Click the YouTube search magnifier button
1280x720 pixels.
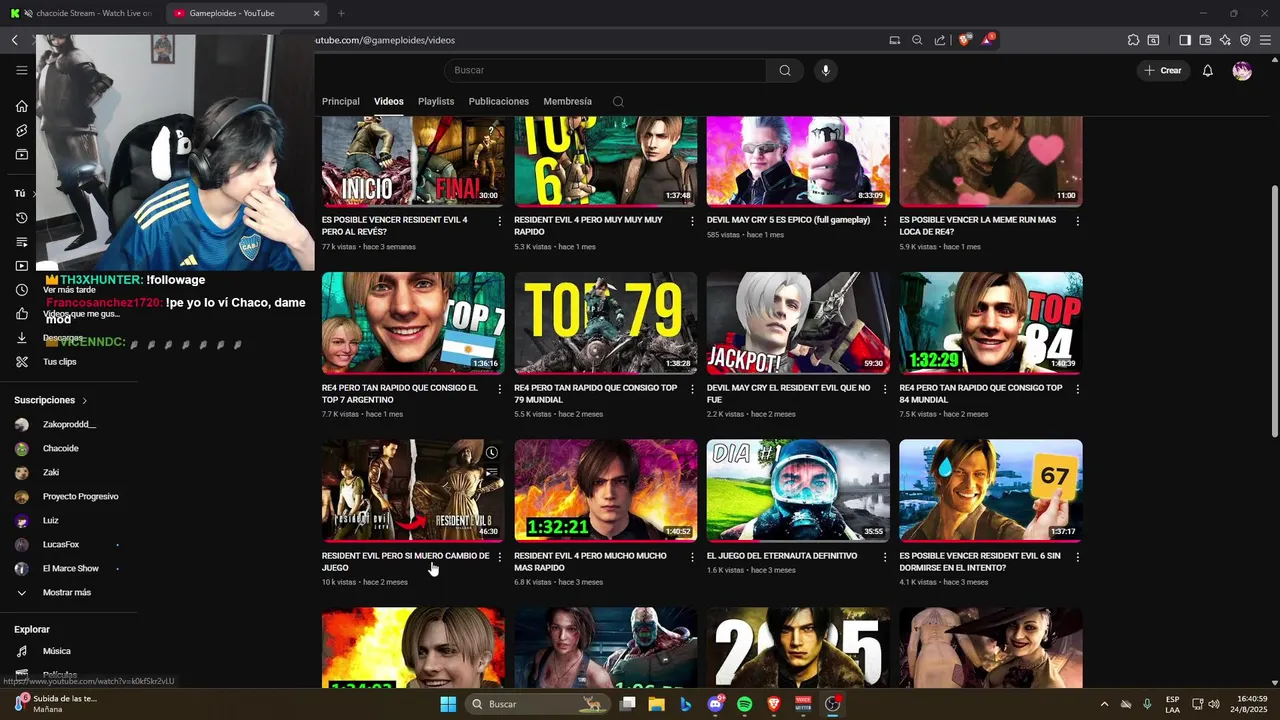785,70
